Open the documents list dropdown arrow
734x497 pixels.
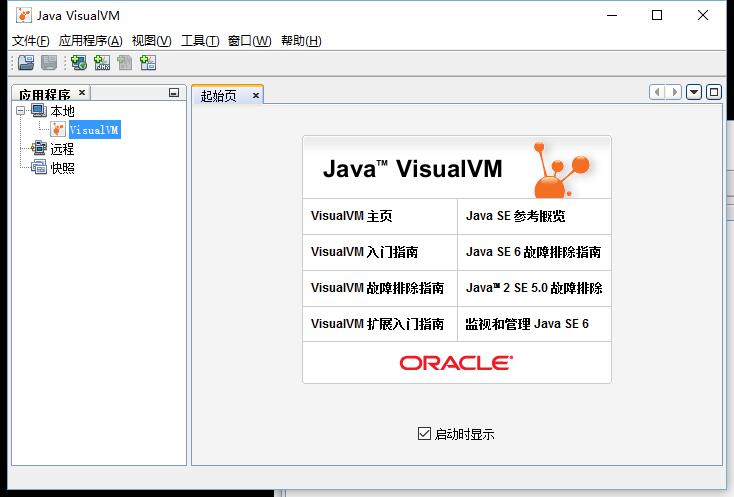[694, 92]
